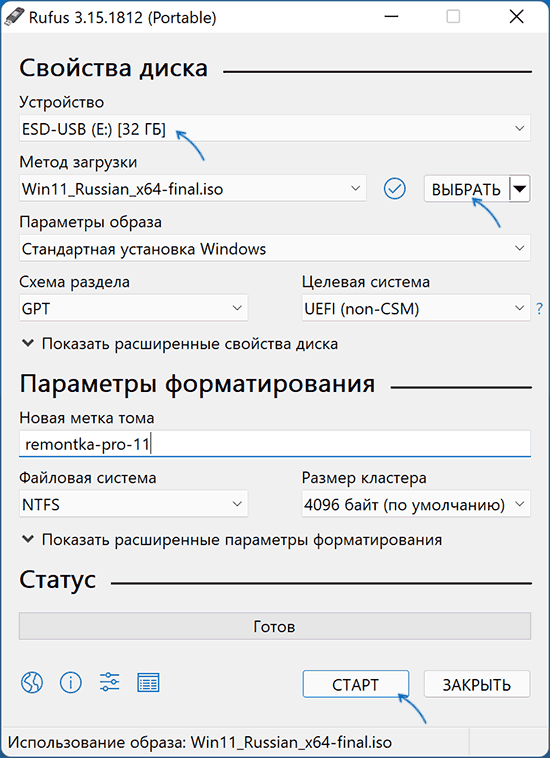Click the ISO checksum checkmark icon
This screenshot has height=758, width=550.
pyautogui.click(x=395, y=189)
